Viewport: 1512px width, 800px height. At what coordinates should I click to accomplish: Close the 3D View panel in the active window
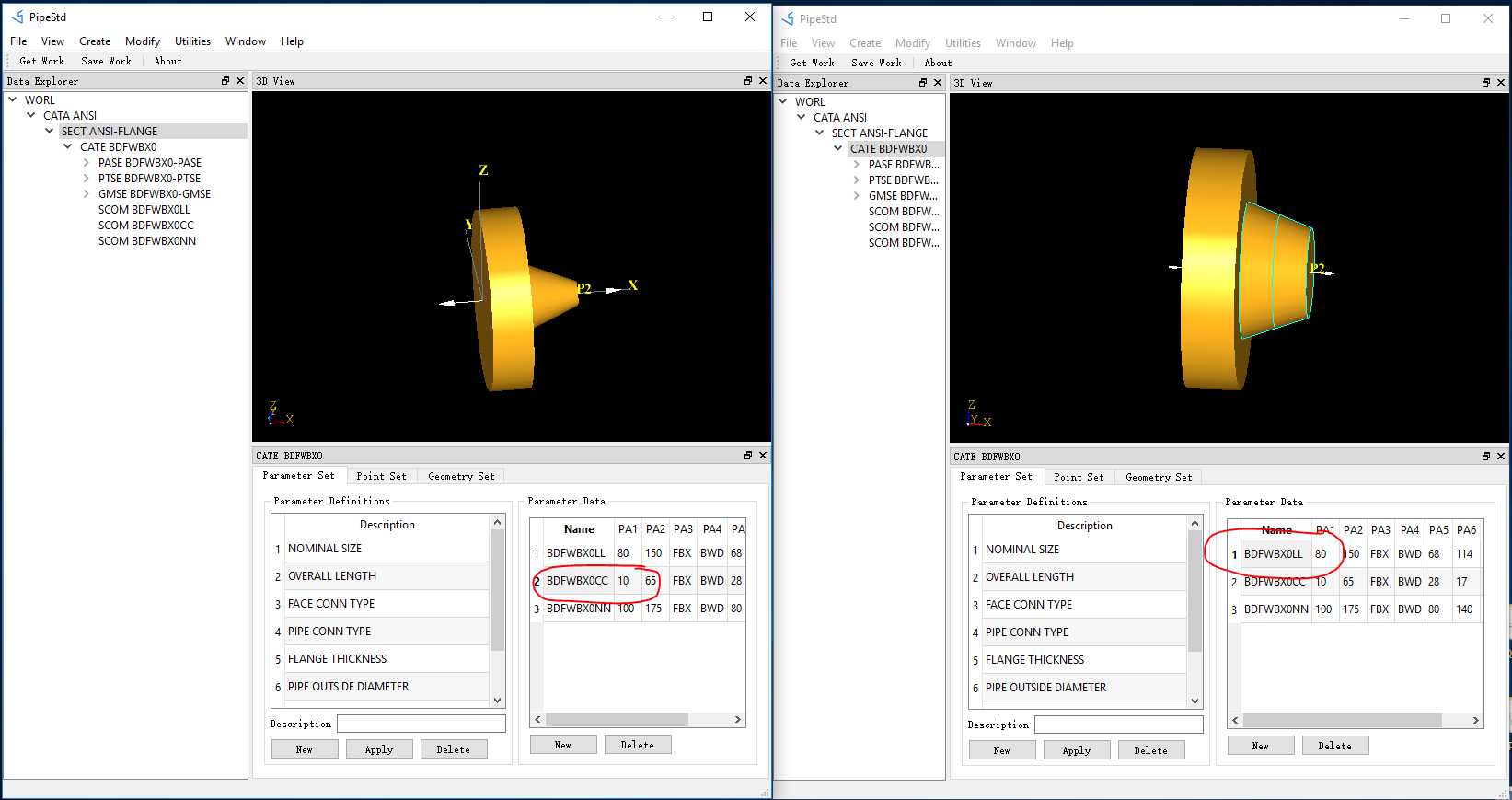point(763,81)
